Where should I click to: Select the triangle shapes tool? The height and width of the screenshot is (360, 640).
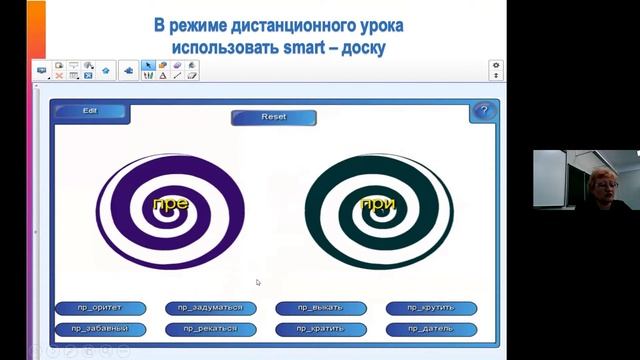click(163, 76)
